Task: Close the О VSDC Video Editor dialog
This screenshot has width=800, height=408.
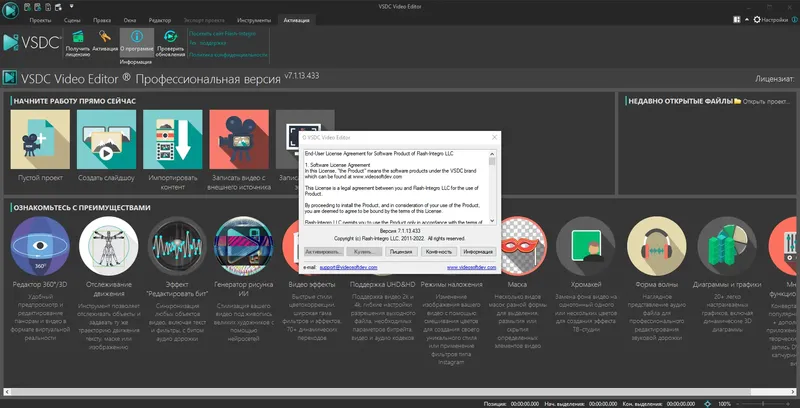Action: click(494, 138)
